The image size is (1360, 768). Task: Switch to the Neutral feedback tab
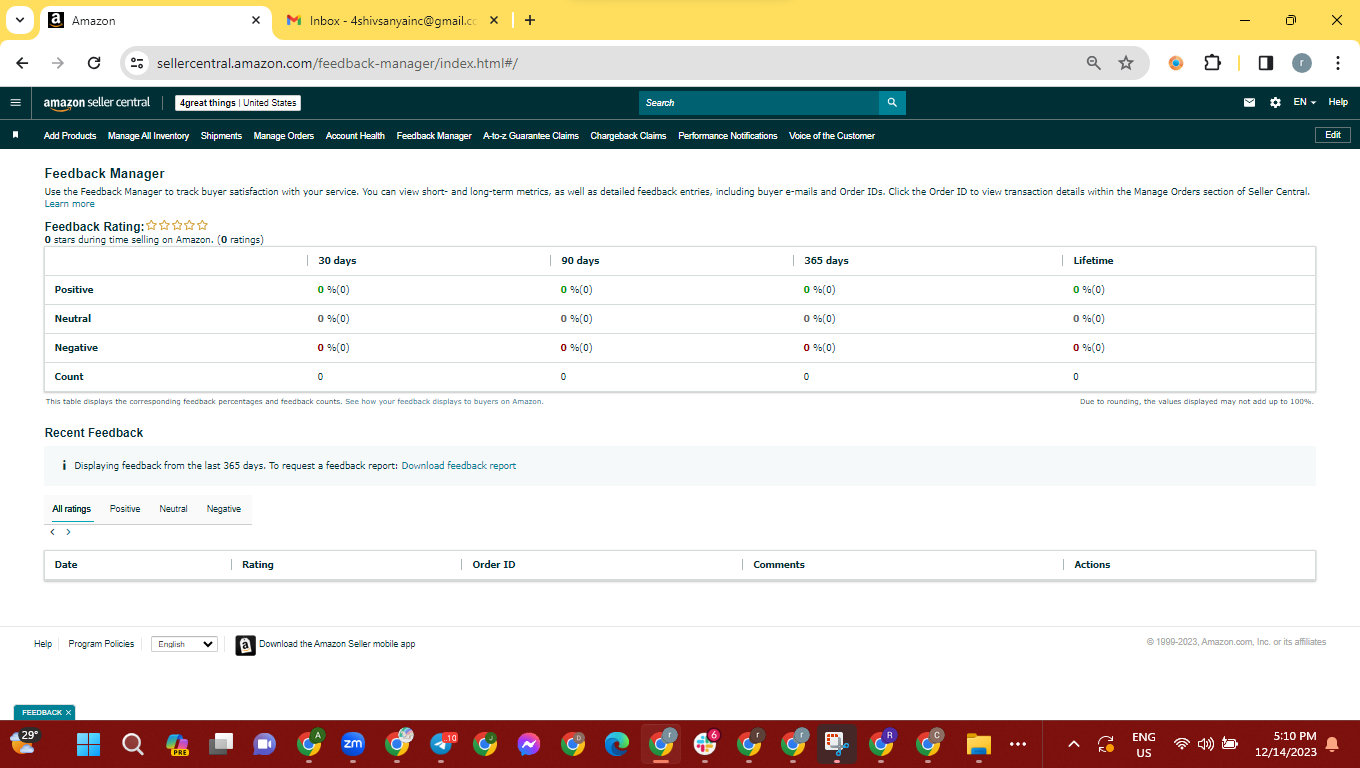click(173, 509)
